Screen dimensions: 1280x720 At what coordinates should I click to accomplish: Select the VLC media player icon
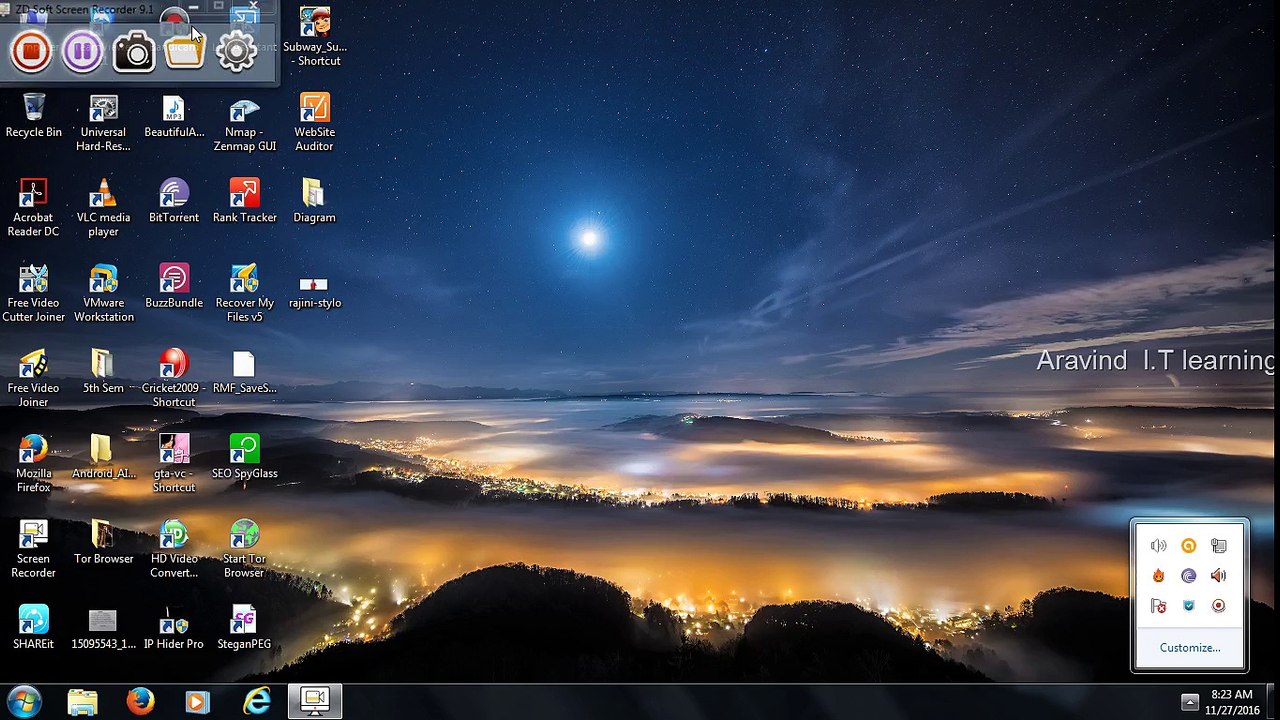pos(103,209)
